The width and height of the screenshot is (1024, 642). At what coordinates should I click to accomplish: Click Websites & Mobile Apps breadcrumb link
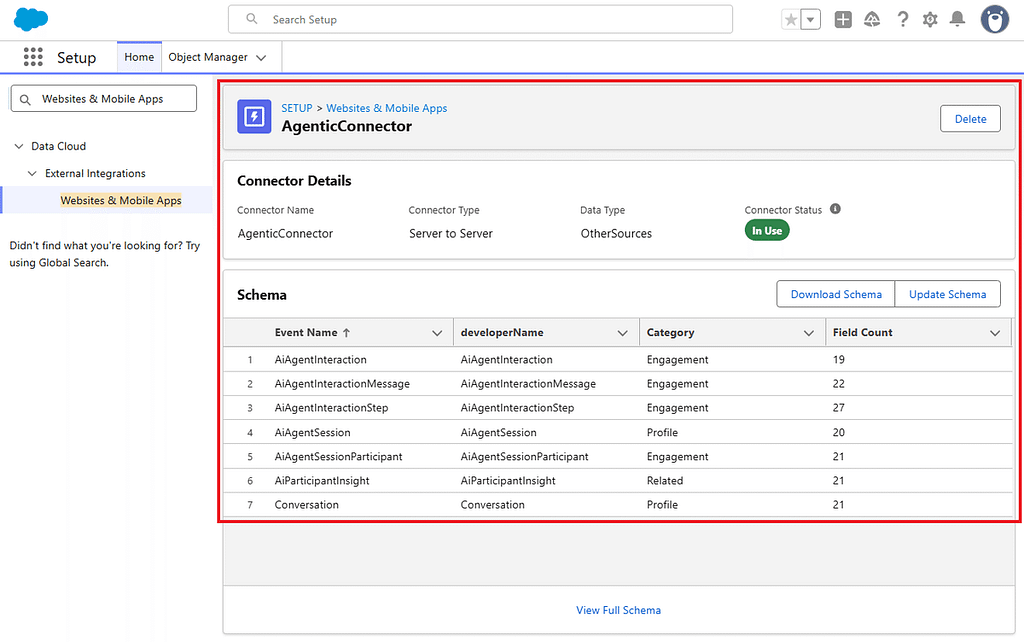click(387, 108)
